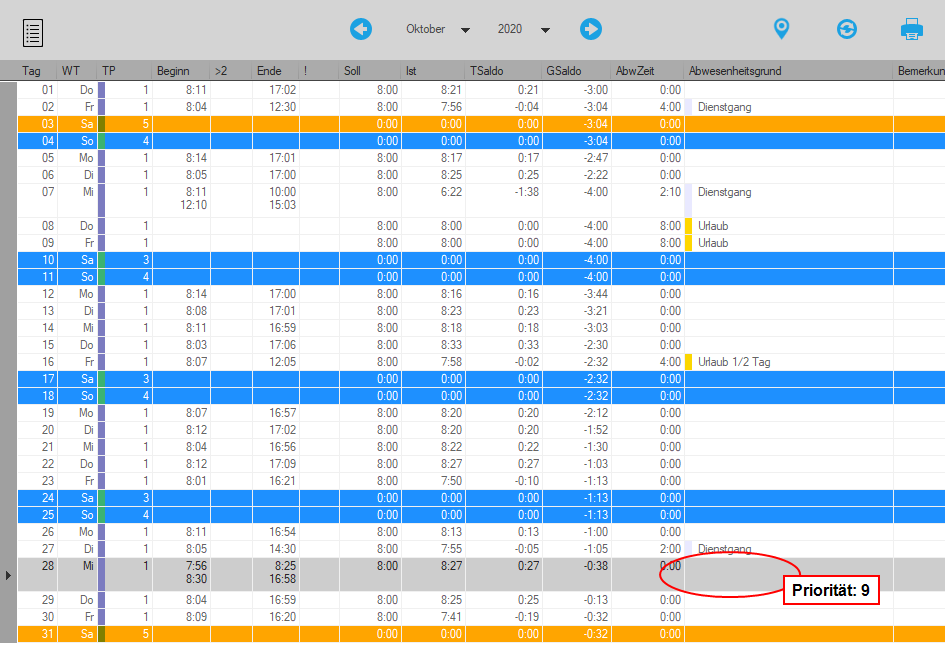Viewport: 945px width, 661px height.
Task: Click Dienstgang entry on day 07
Action: click(724, 192)
